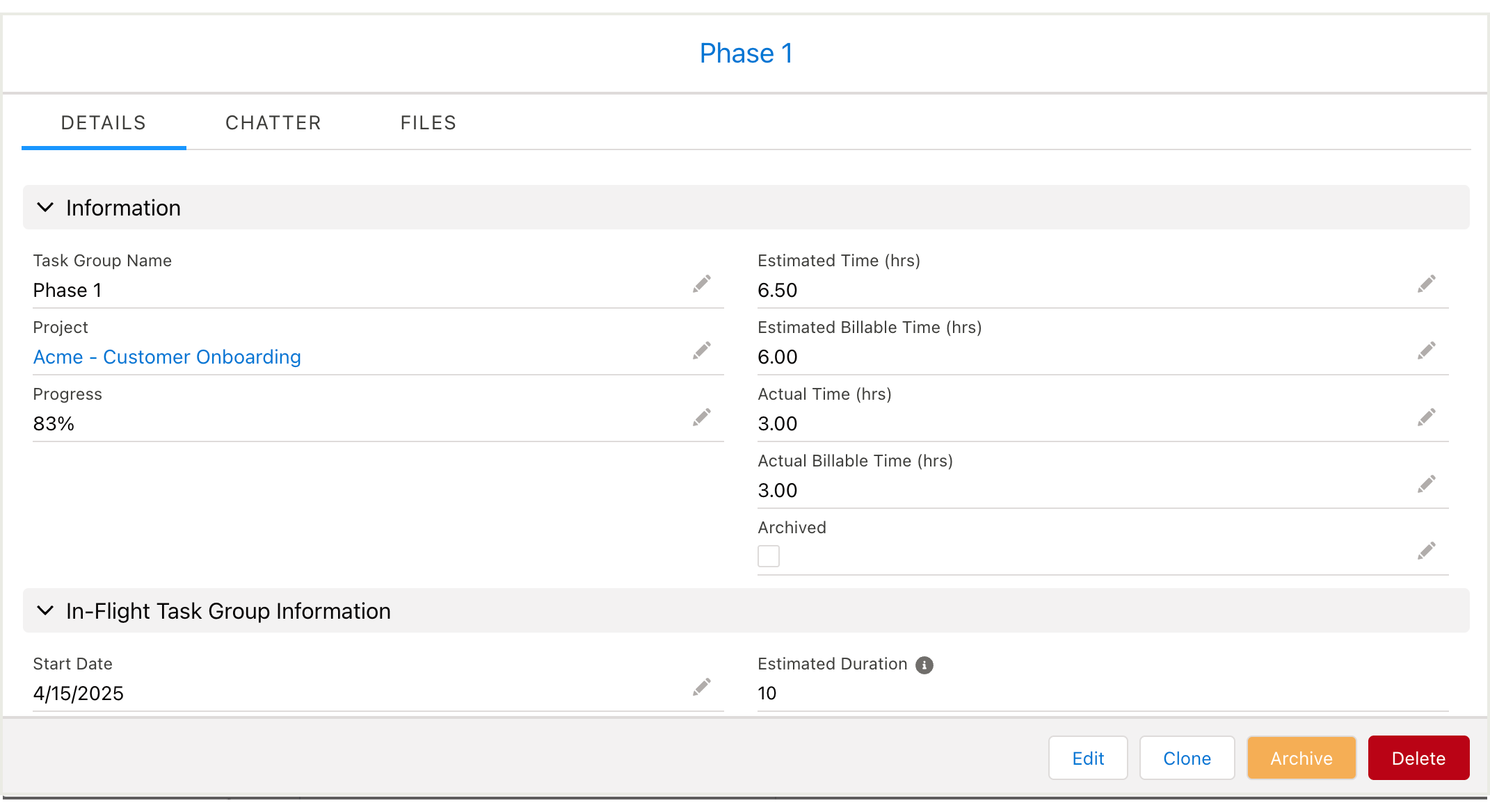
Task: Click the pencil icon beside Archived
Action: [1427, 551]
